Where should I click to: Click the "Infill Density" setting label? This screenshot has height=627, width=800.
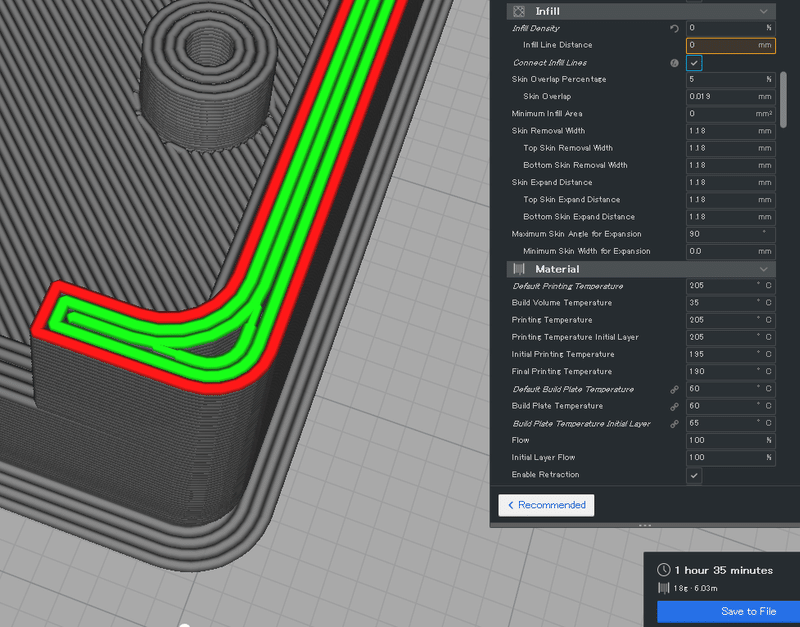536,29
